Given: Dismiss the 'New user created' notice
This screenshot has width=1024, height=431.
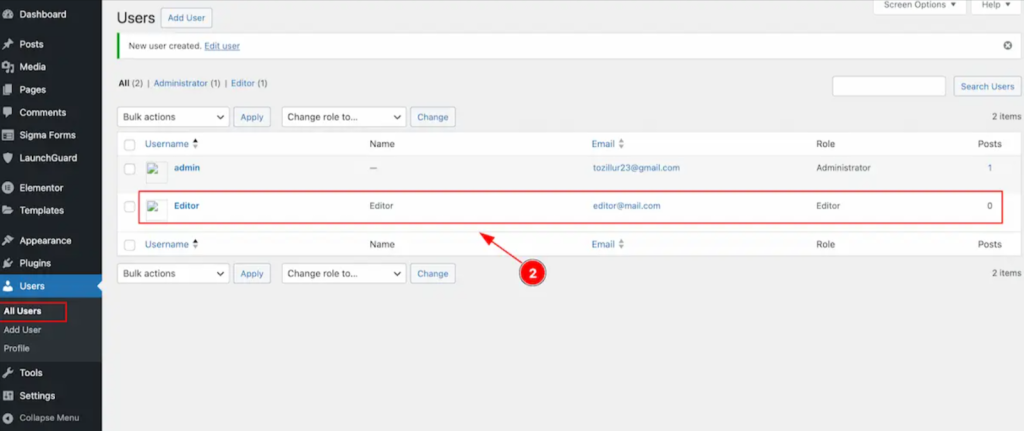Looking at the screenshot, I should click(1008, 46).
